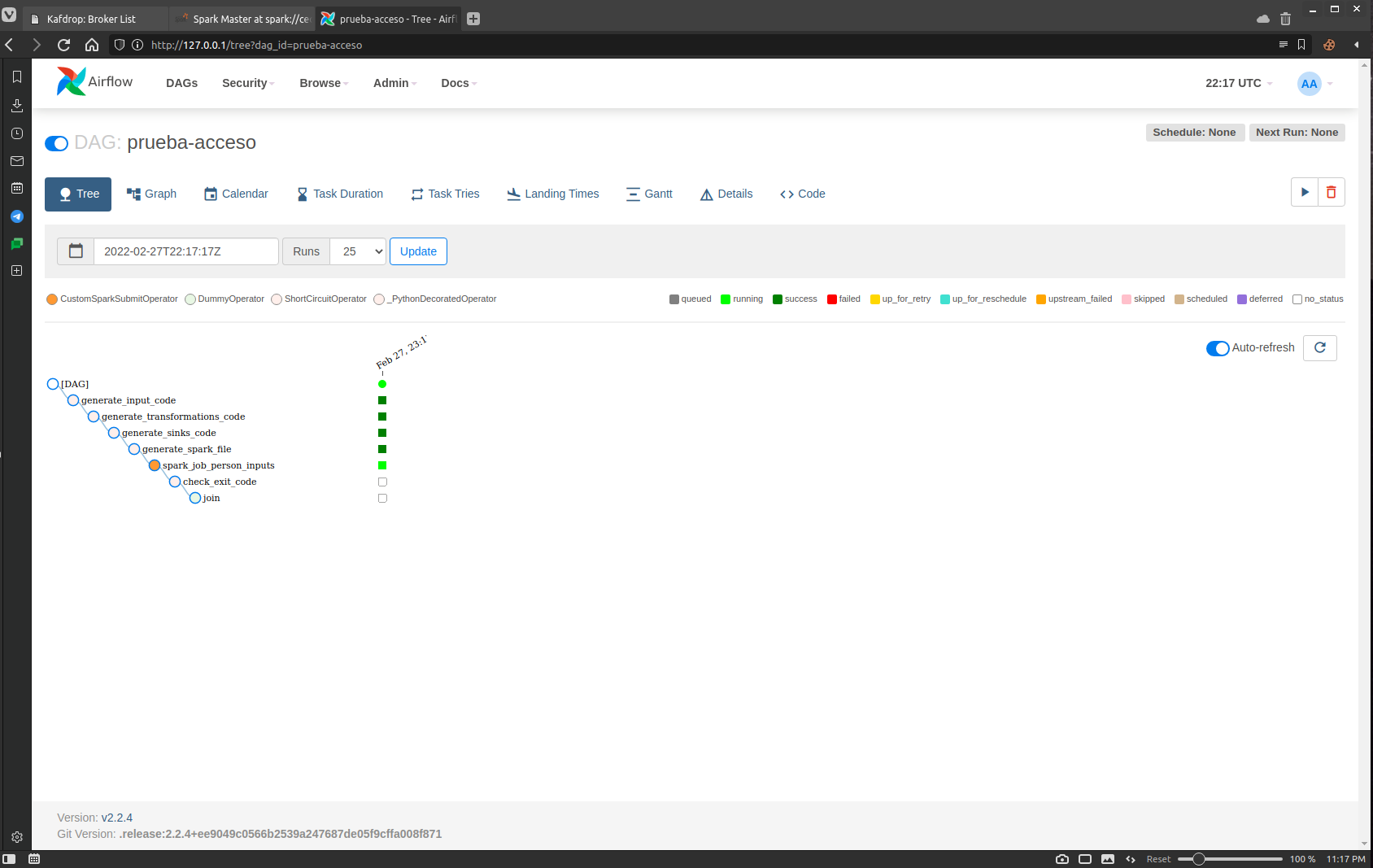Open the downloads panel in the sidebar
Viewport: 1373px width, 868px height.
[16, 105]
